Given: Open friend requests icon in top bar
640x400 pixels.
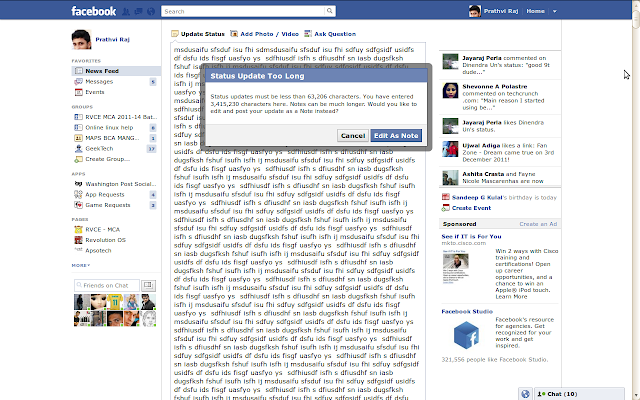Looking at the screenshot, I should [126, 11].
